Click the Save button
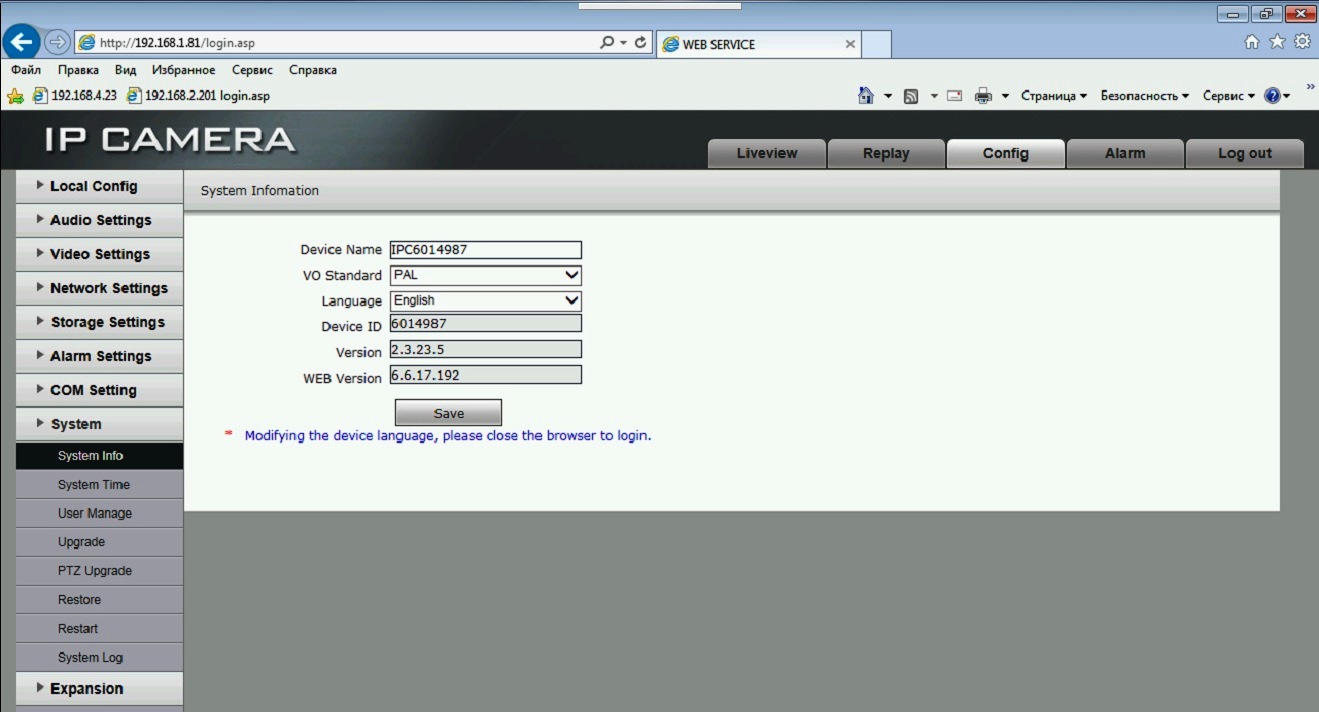The height and width of the screenshot is (712, 1319). [x=448, y=413]
